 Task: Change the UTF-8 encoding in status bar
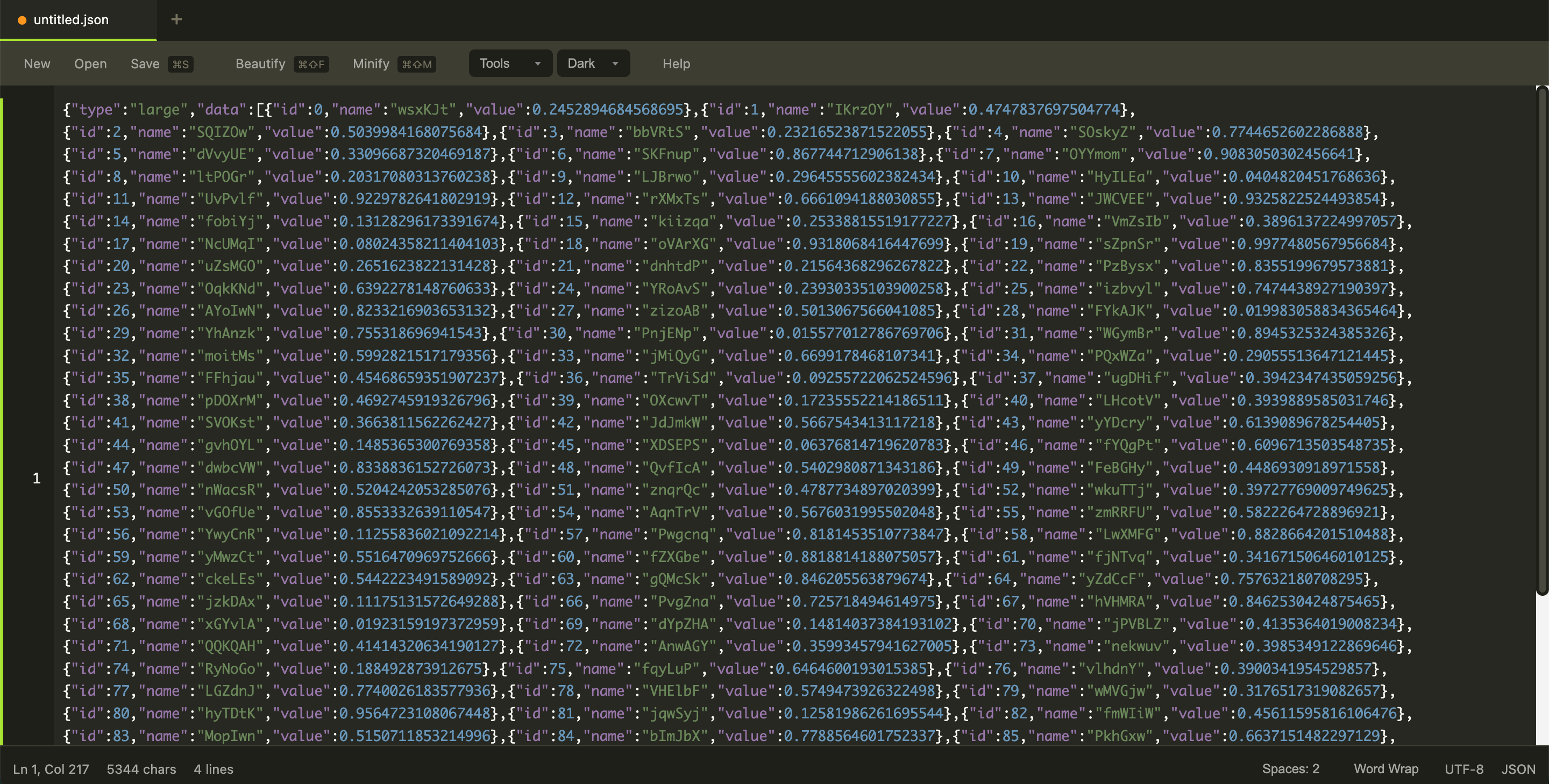pyautogui.click(x=1463, y=768)
